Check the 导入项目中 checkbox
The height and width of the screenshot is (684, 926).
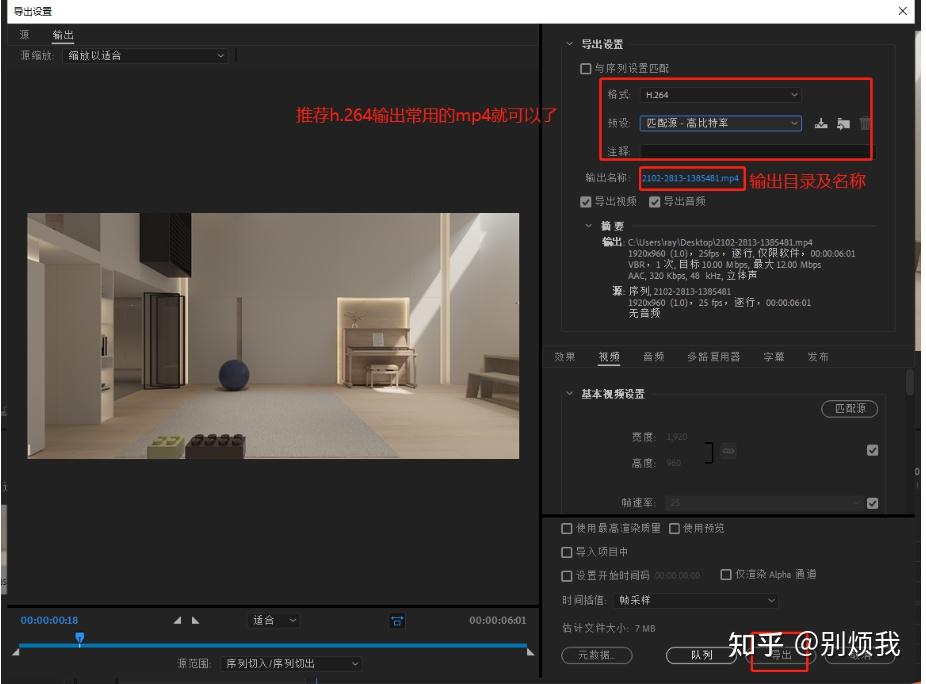pos(566,552)
